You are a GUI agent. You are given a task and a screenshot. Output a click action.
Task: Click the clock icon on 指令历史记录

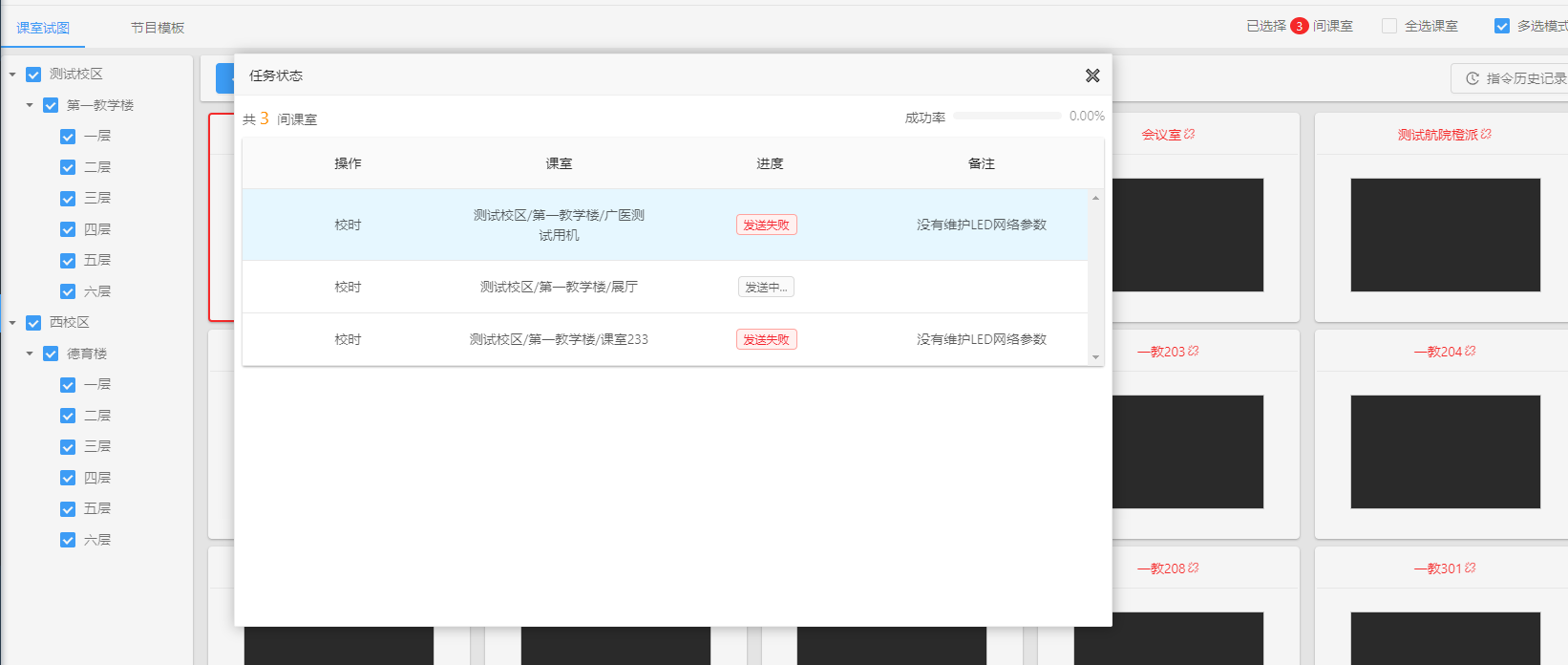[x=1473, y=78]
